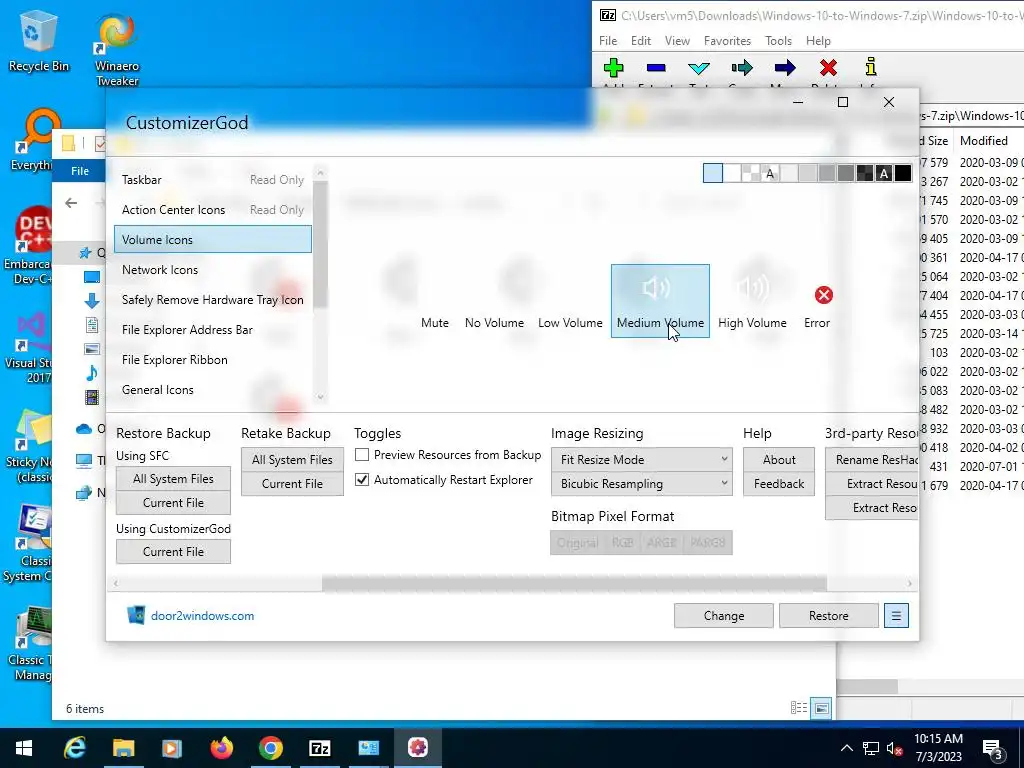Click category list scroll-up arrow
1024x768 pixels.
320,173
